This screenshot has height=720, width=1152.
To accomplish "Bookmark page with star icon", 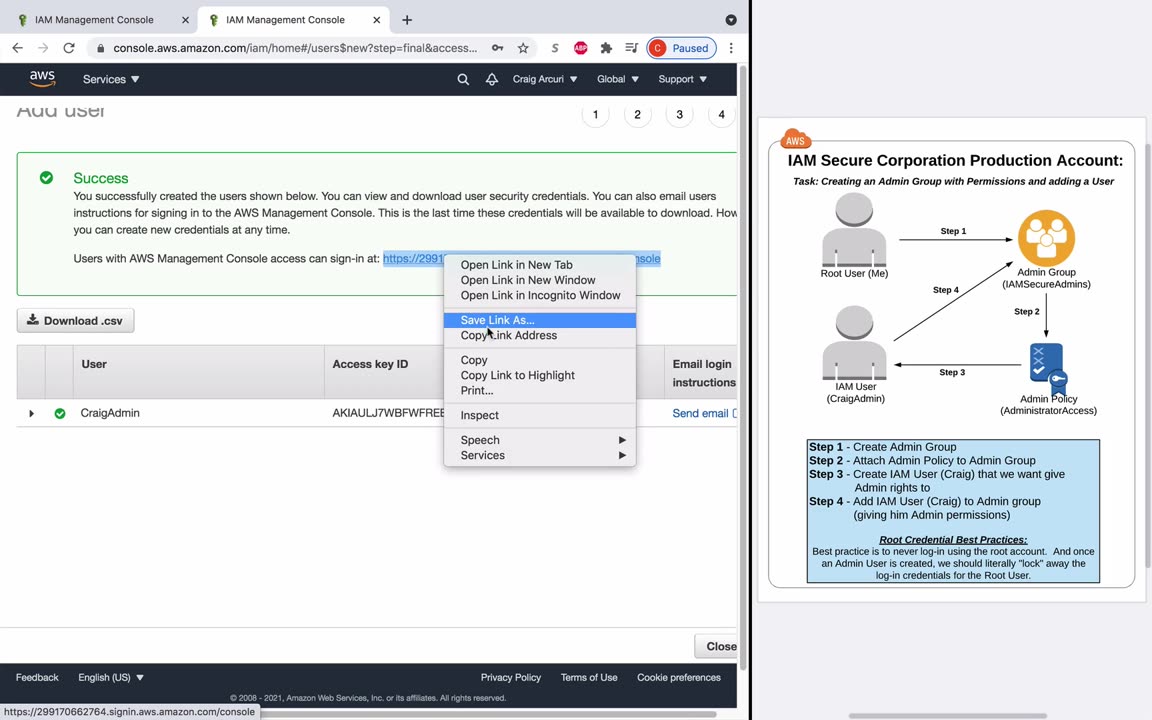I will (523, 48).
